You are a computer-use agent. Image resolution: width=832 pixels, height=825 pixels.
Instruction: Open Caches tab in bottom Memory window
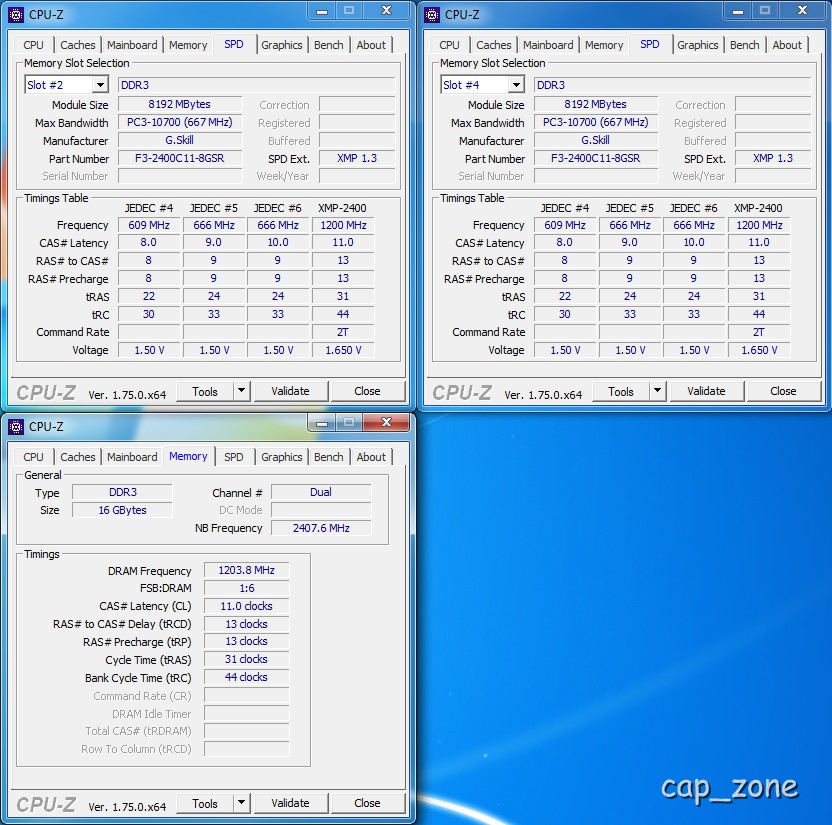[77, 457]
